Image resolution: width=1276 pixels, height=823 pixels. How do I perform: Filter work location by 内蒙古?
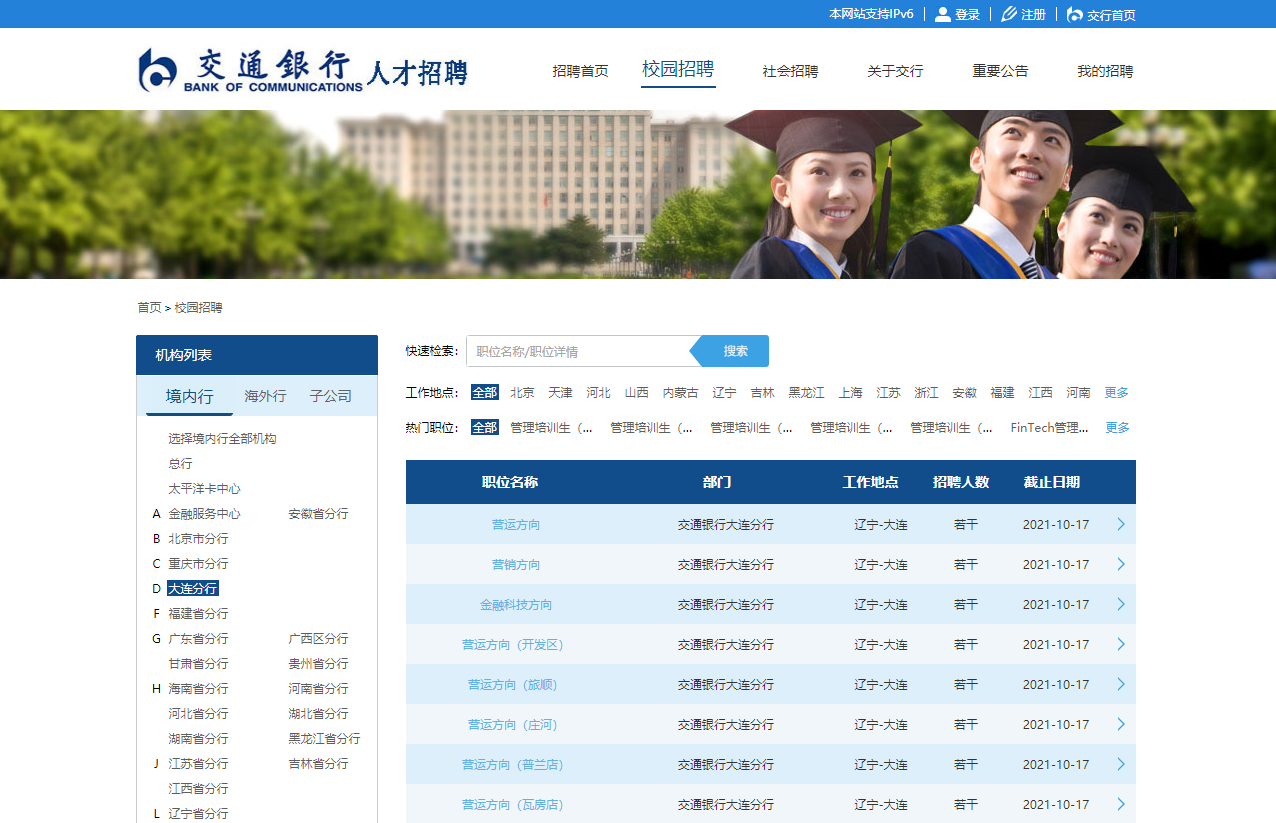tap(681, 393)
